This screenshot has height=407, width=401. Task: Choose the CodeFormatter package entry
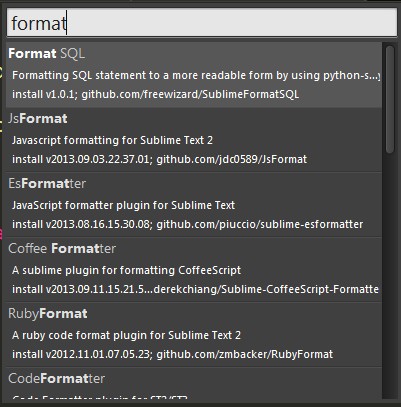[194, 383]
